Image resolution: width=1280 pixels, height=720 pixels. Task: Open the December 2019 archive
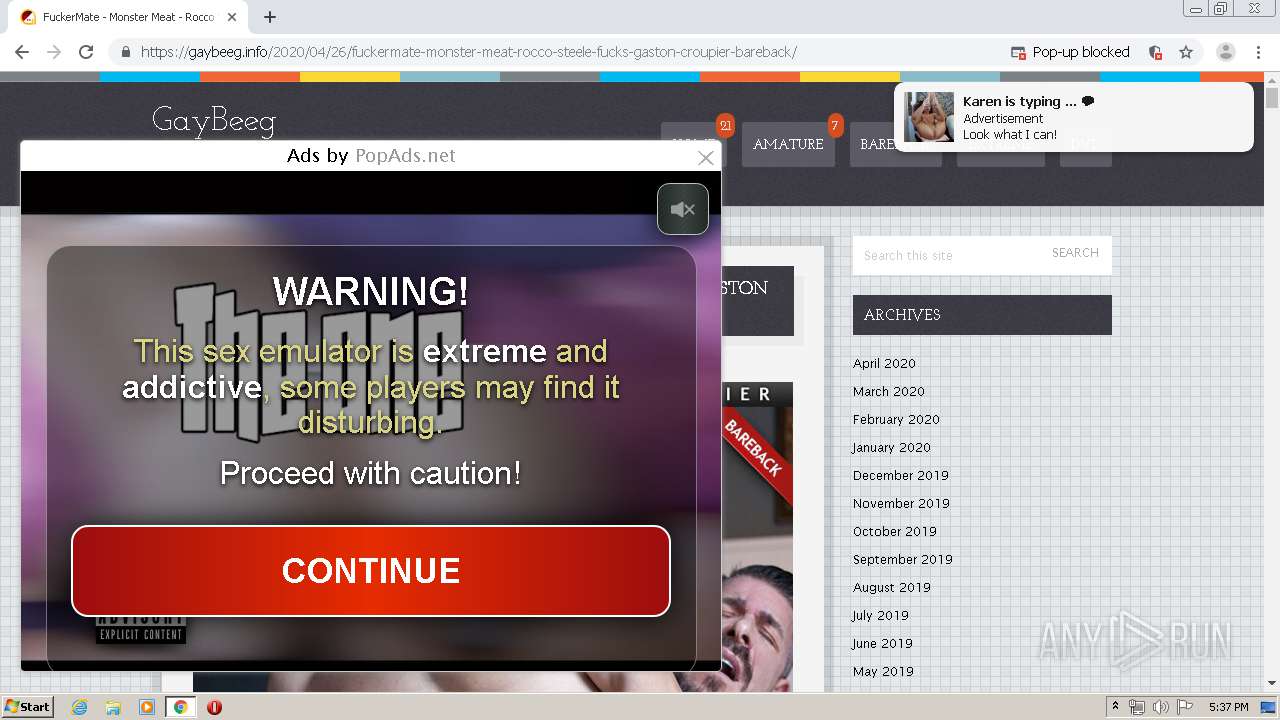[901, 475]
